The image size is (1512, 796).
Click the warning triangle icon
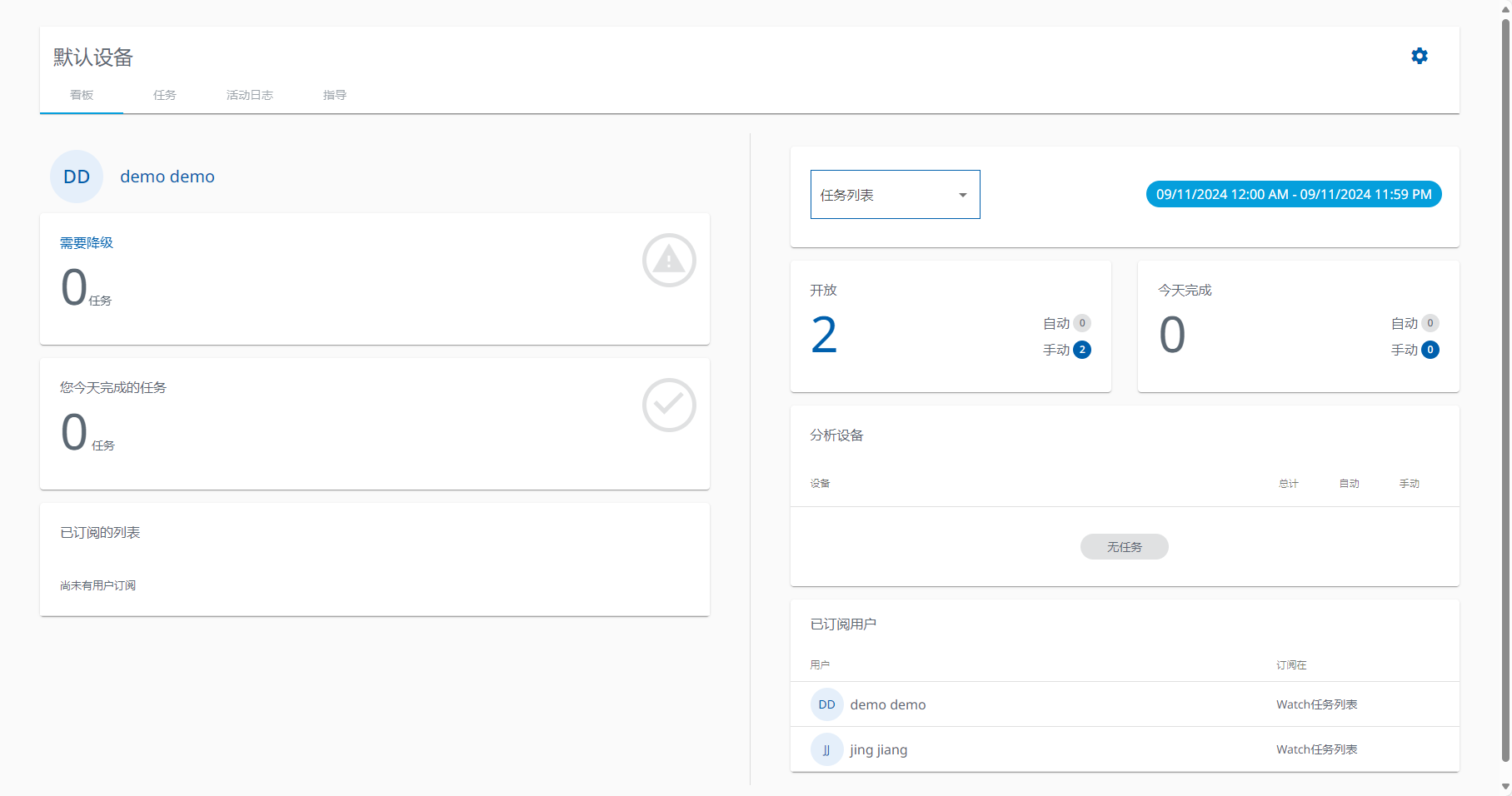pyautogui.click(x=668, y=261)
